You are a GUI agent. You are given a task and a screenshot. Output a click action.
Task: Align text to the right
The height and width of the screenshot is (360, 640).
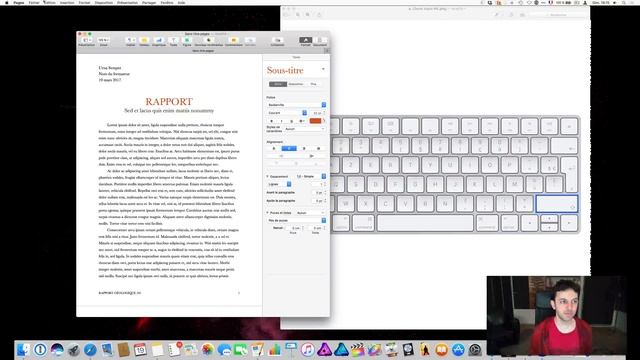pos(304,148)
